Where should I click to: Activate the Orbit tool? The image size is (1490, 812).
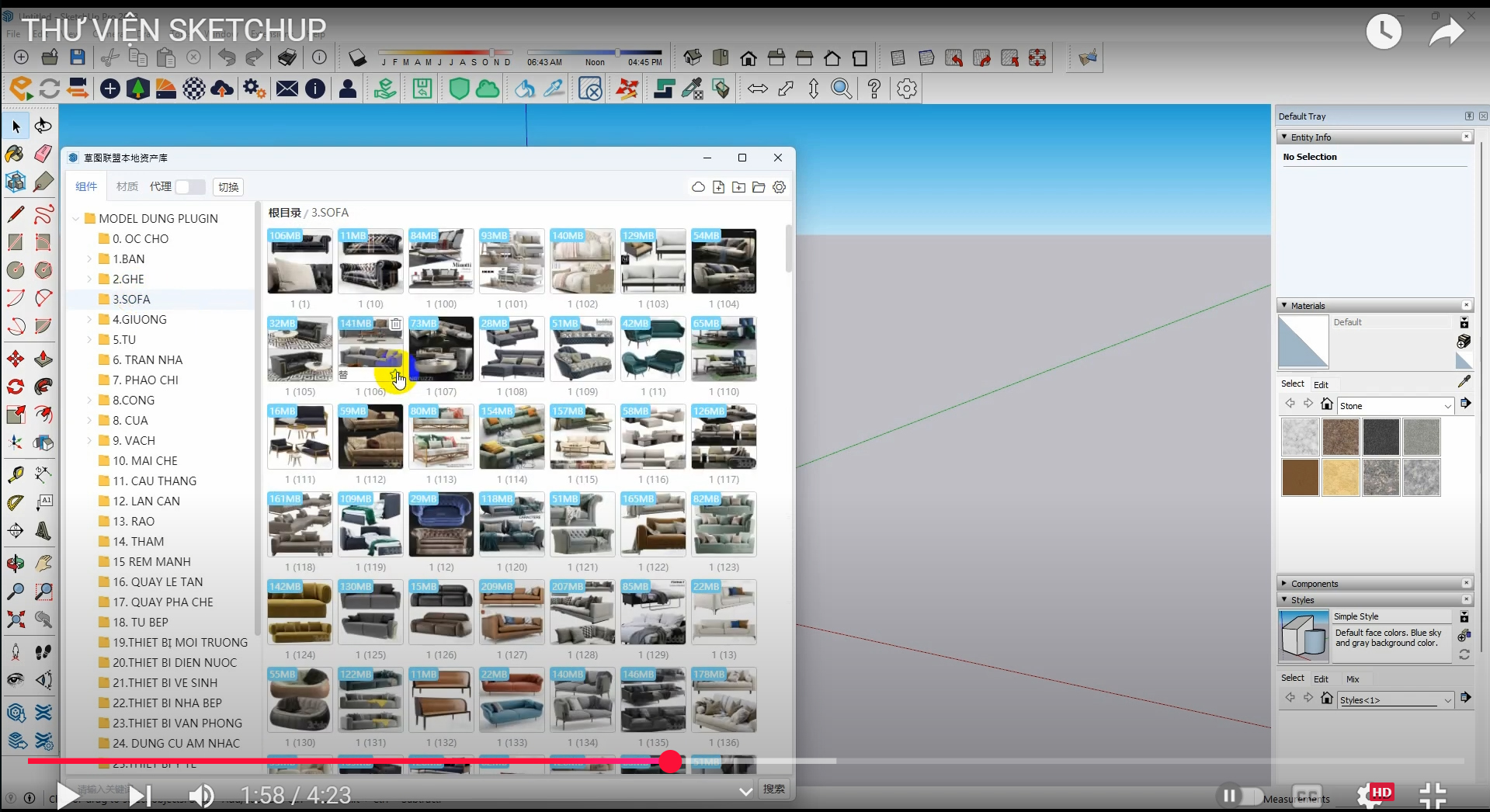click(16, 564)
